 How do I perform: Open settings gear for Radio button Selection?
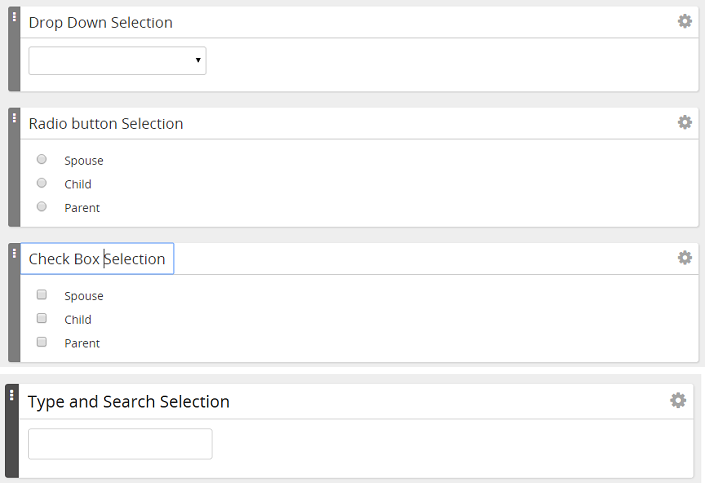pos(684,122)
